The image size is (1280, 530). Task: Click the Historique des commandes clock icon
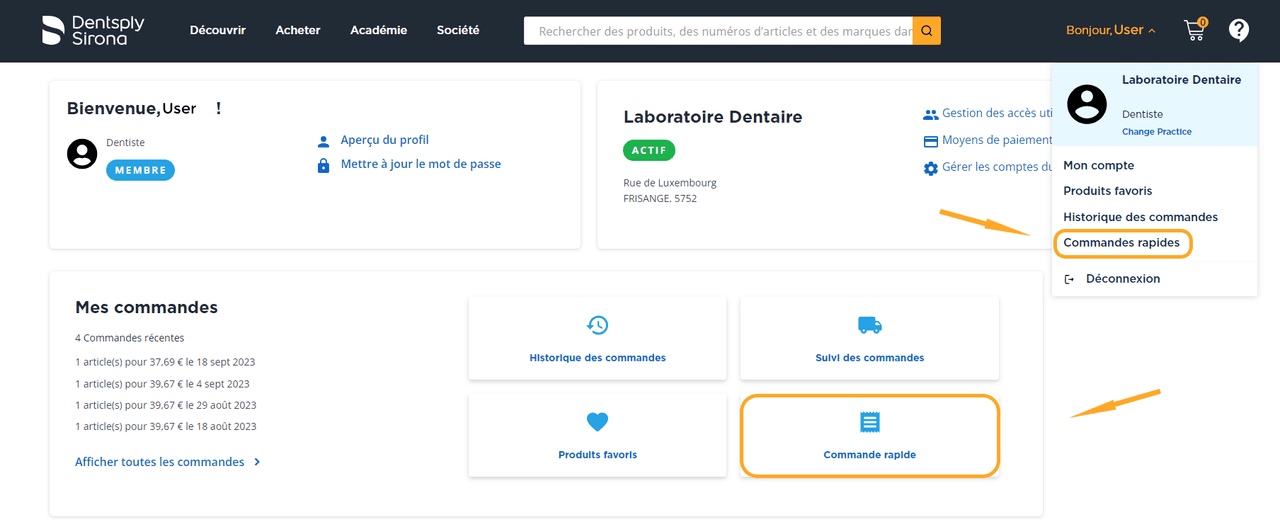(597, 325)
